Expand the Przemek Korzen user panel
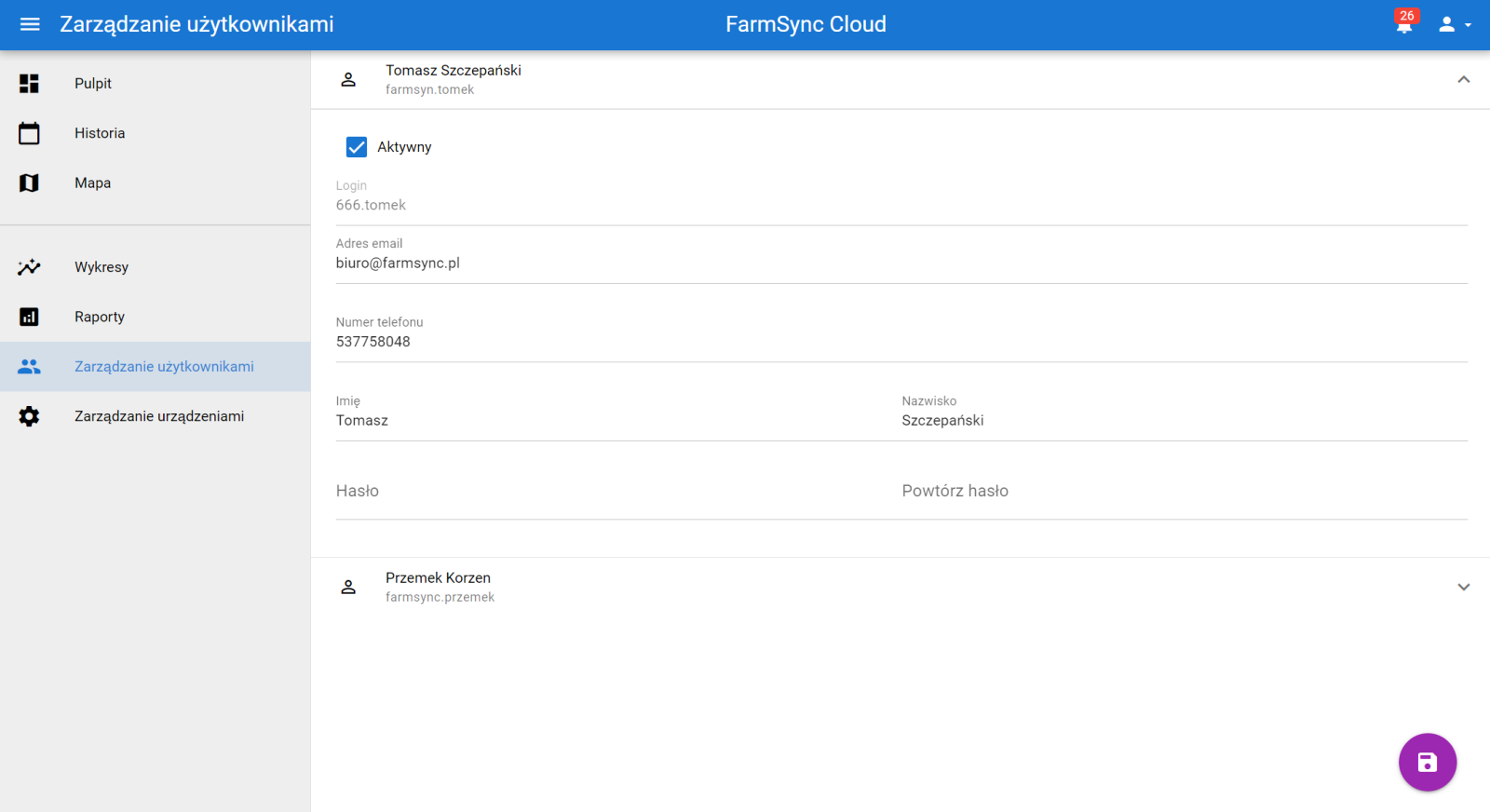 1463,588
